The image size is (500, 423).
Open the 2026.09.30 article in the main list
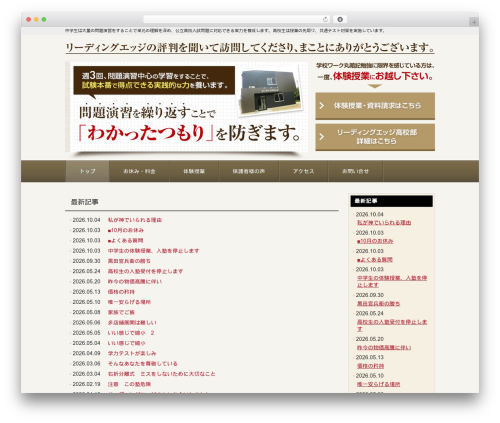tap(129, 261)
